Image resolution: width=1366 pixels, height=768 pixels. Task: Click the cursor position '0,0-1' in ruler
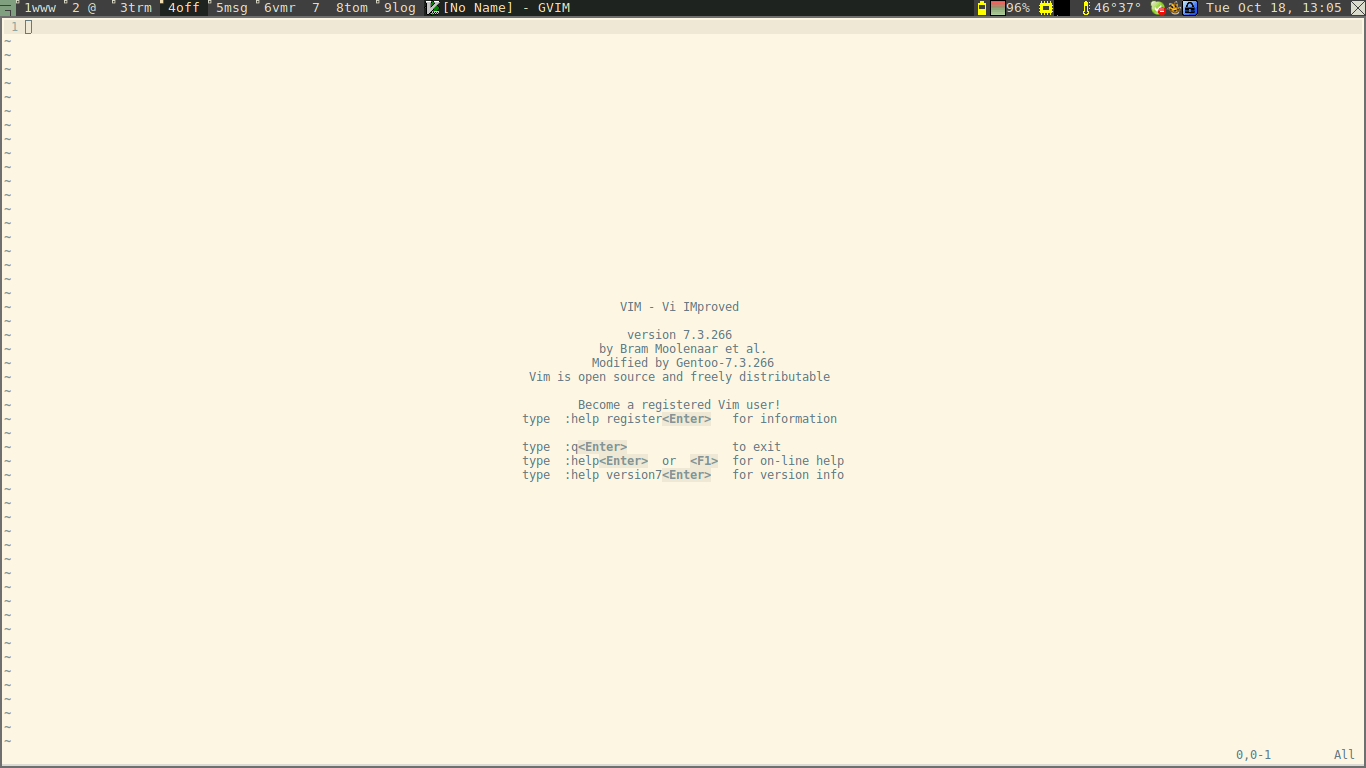coord(1253,755)
